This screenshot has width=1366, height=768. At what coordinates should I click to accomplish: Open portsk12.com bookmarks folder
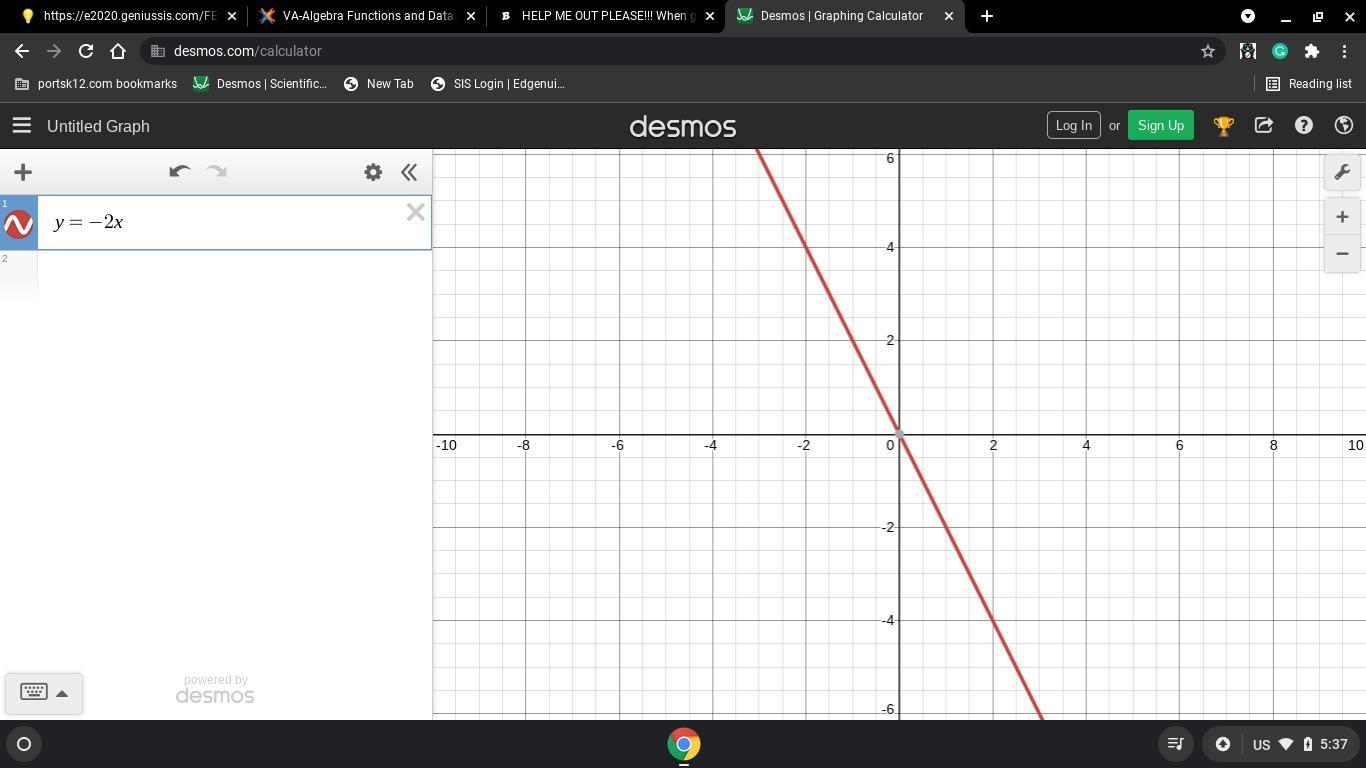[x=96, y=84]
